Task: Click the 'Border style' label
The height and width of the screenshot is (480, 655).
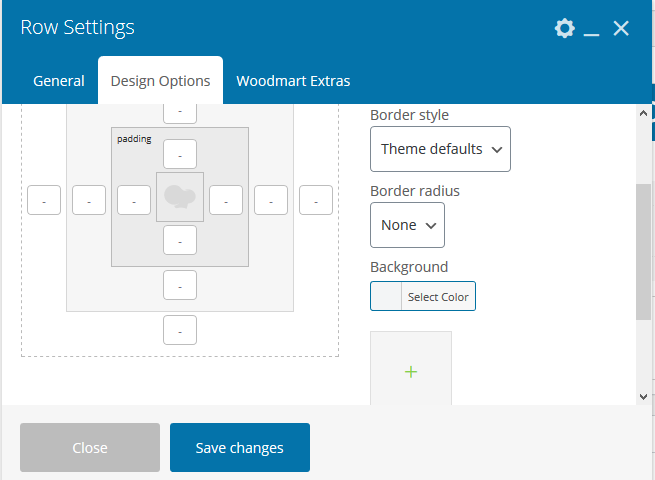Action: point(409,115)
